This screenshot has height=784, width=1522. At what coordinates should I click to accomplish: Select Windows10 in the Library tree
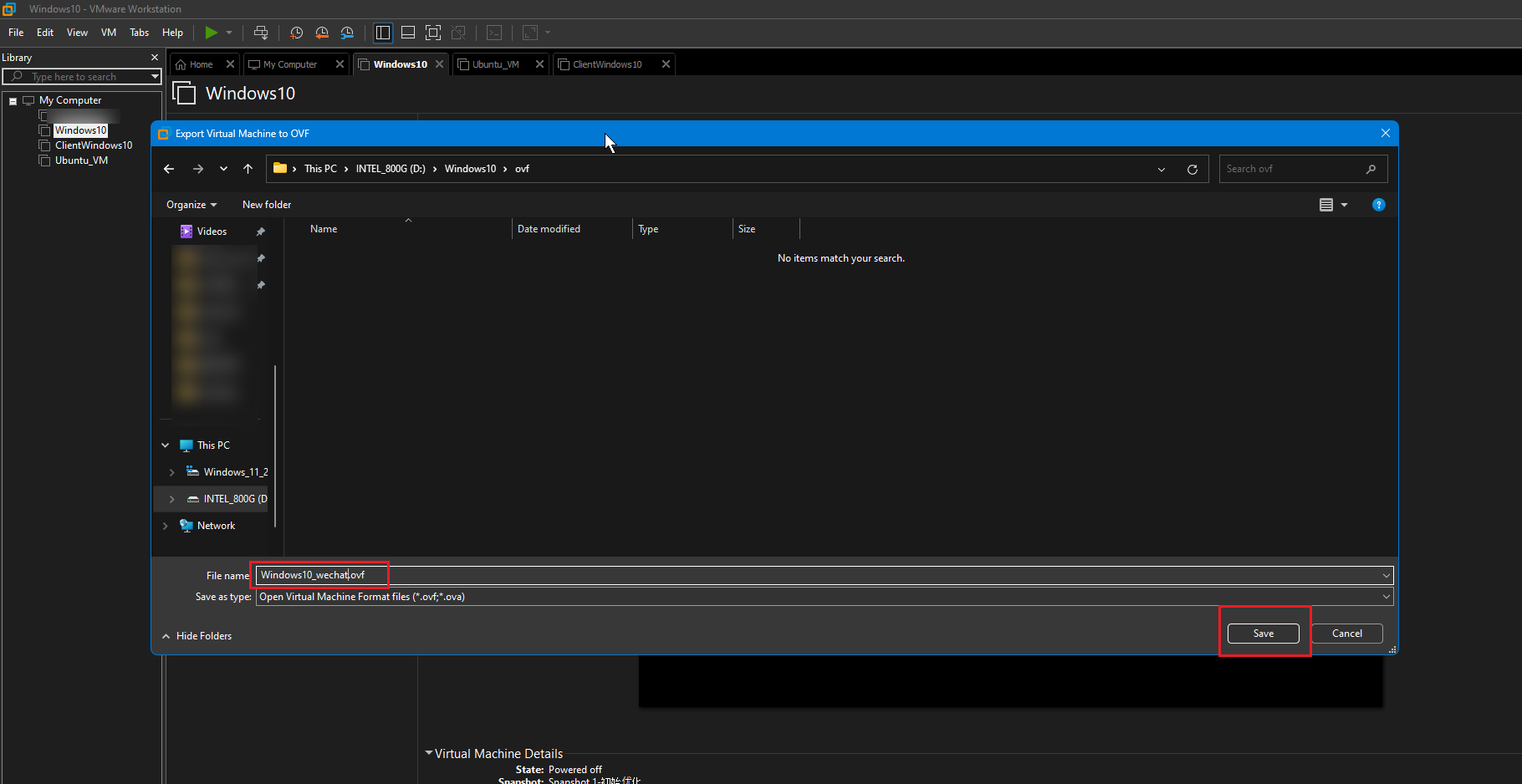tap(80, 130)
